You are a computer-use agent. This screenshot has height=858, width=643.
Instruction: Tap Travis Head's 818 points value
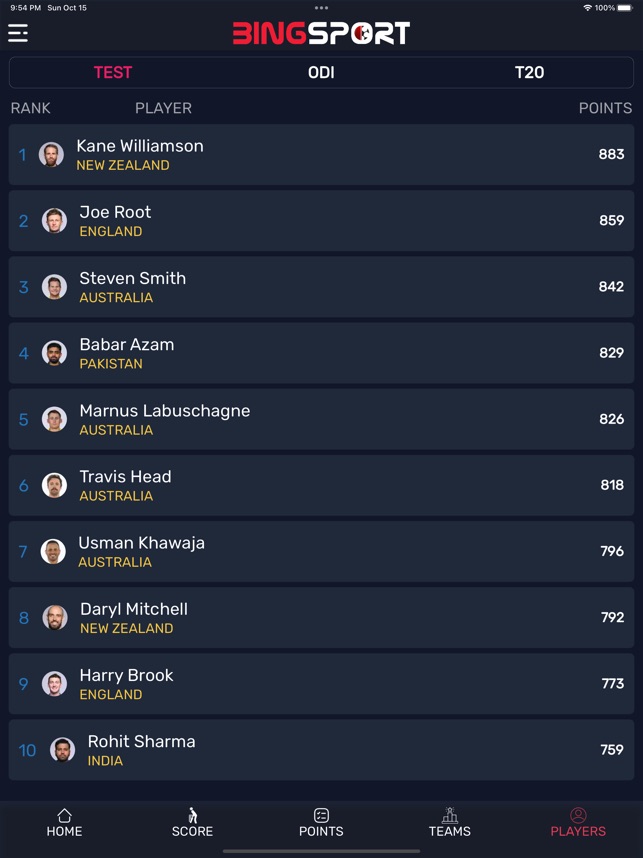(612, 485)
